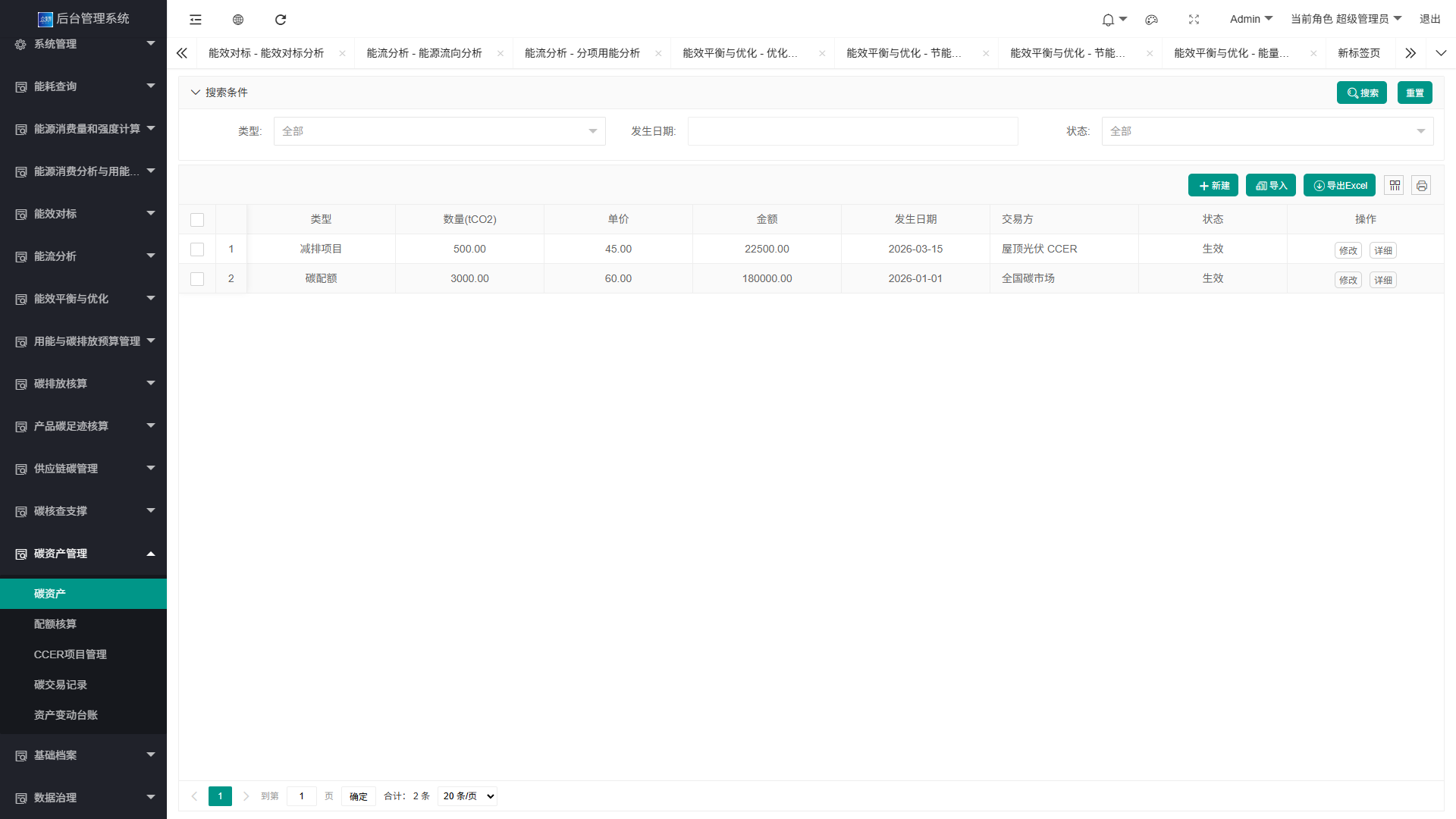
Task: Open the notification bell
Action: [x=1108, y=20]
